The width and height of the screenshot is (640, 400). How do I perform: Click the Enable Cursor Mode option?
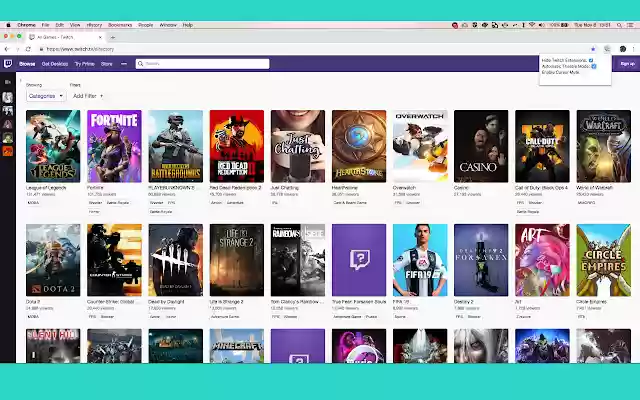pyautogui.click(x=560, y=72)
